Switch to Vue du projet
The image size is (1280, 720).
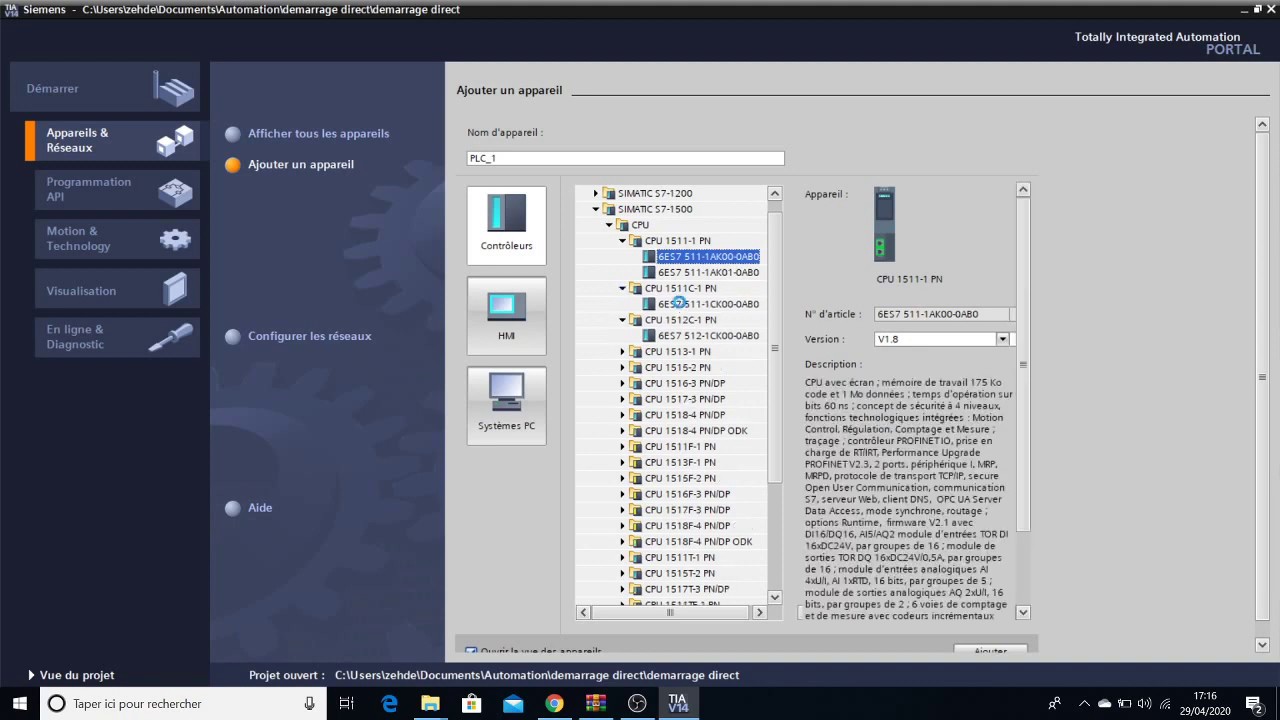click(x=71, y=675)
